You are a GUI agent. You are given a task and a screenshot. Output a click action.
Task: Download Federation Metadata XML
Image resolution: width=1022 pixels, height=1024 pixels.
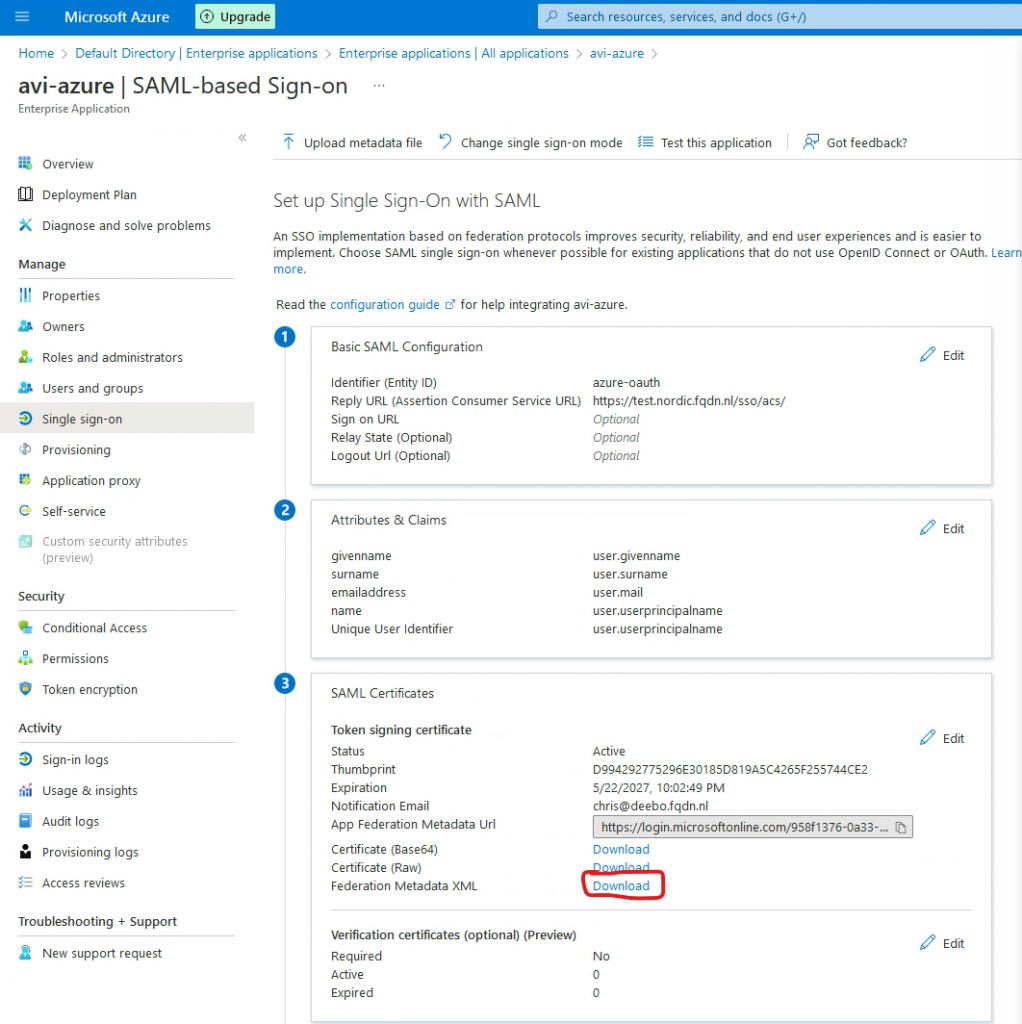[x=621, y=886]
